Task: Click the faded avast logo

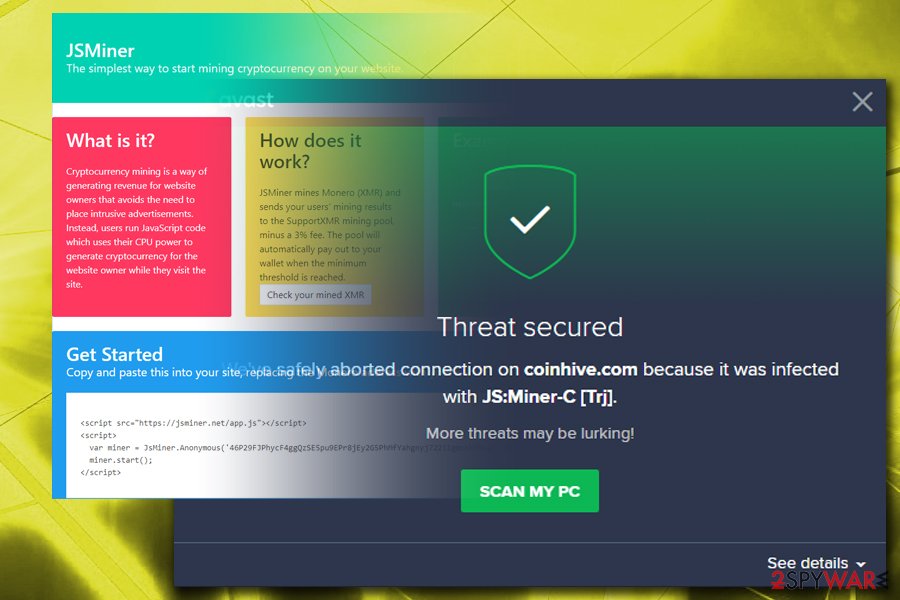Action: pyautogui.click(x=247, y=100)
